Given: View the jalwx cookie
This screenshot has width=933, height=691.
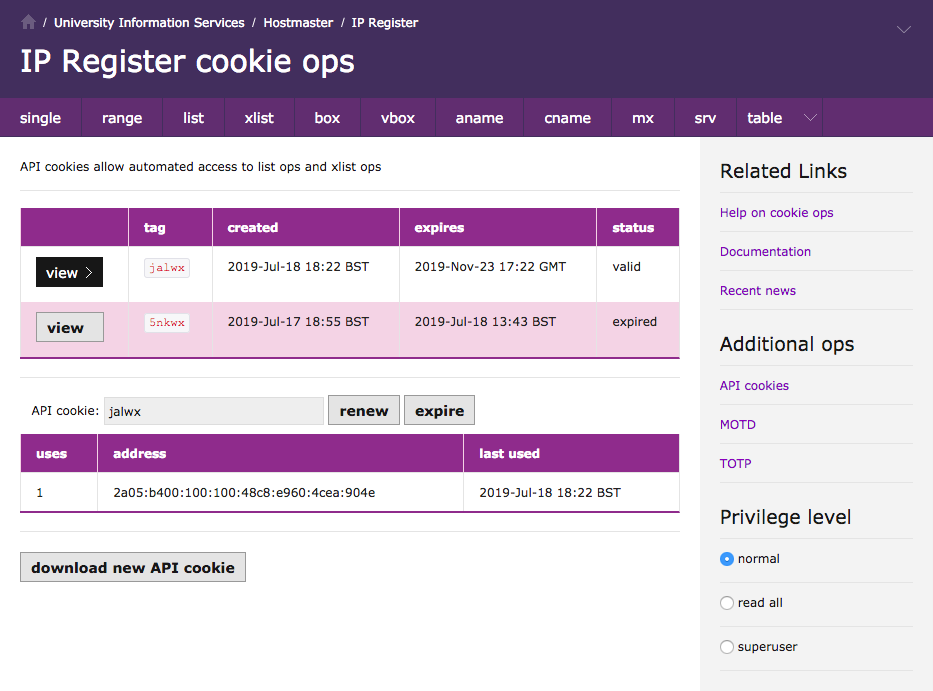Looking at the screenshot, I should 69,272.
